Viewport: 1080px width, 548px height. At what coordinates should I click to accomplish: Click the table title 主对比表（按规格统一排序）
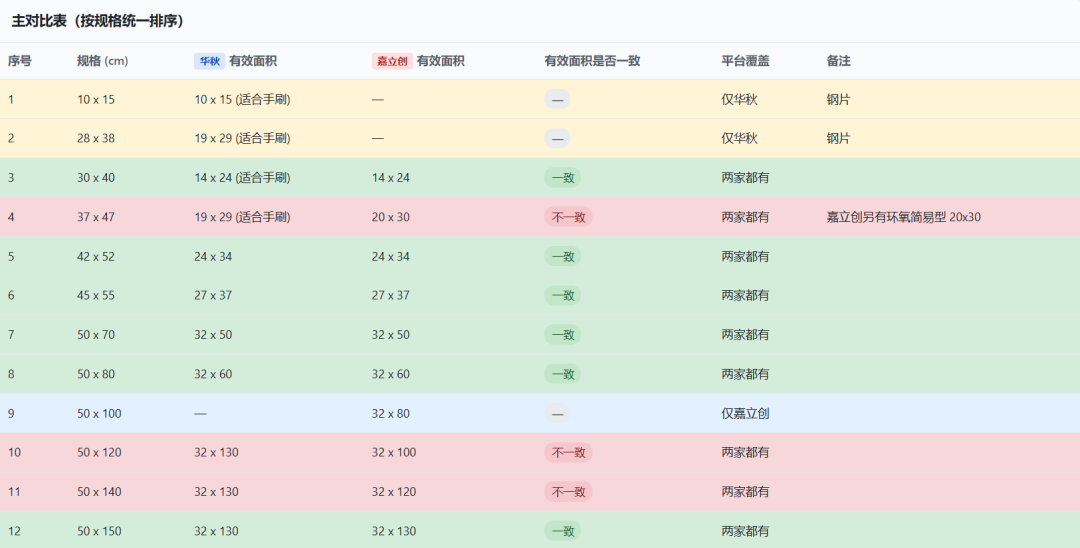pos(97,21)
